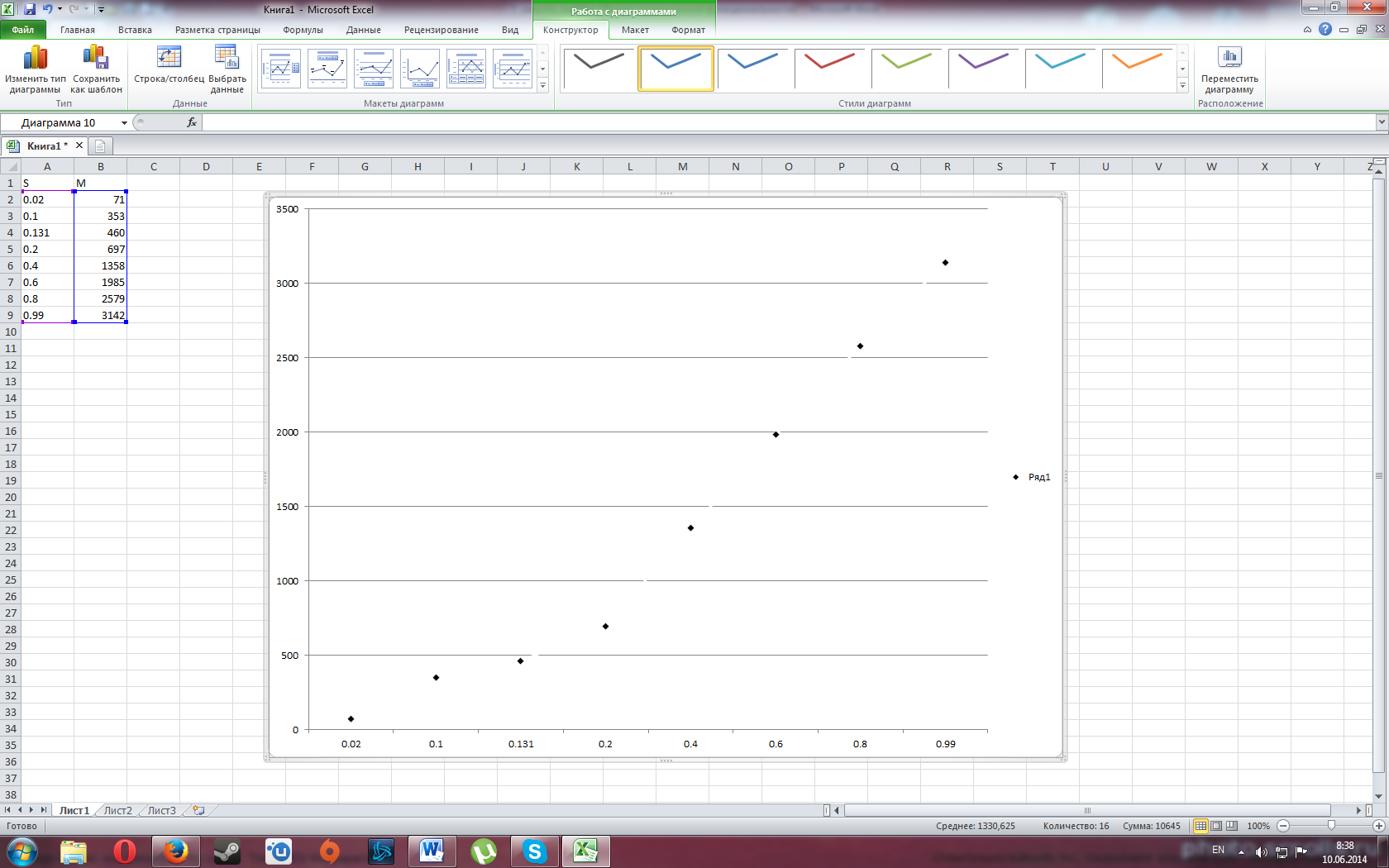Switch to sheet Лист2

117,810
